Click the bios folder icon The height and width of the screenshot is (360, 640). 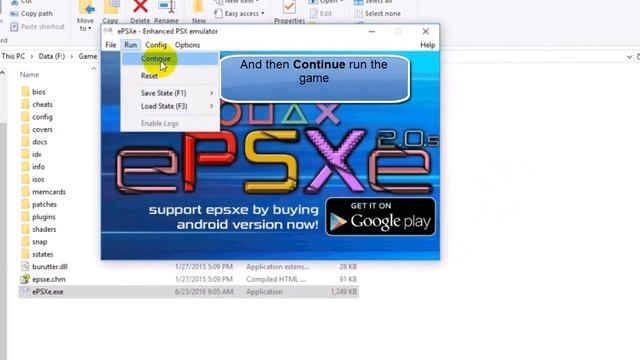coord(25,91)
